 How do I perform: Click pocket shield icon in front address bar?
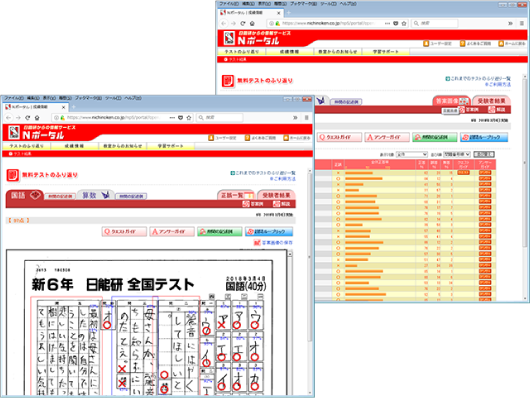(180, 118)
